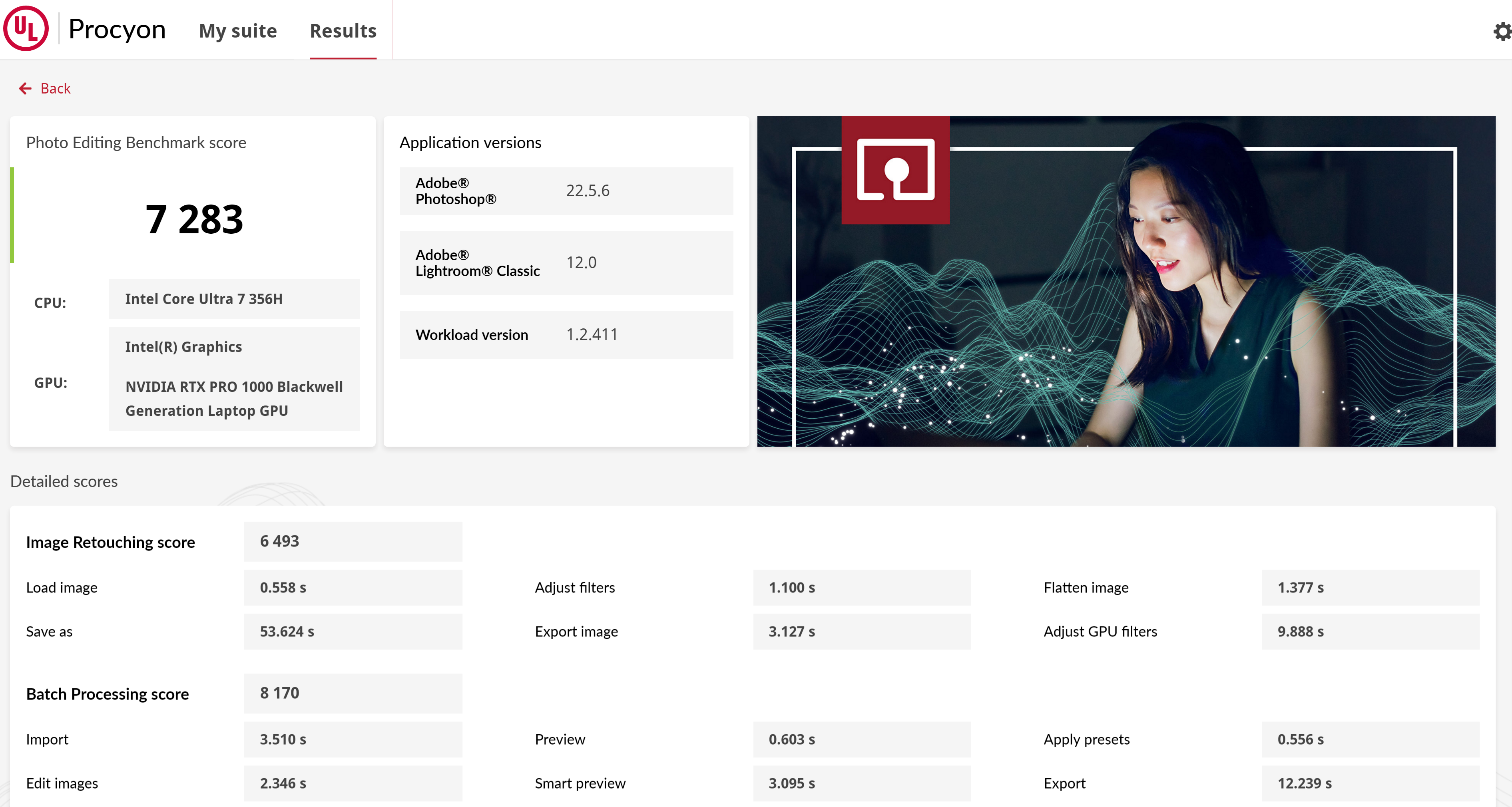The height and width of the screenshot is (807, 1512).
Task: Click the Image Retouching score 6 493
Action: tap(353, 541)
